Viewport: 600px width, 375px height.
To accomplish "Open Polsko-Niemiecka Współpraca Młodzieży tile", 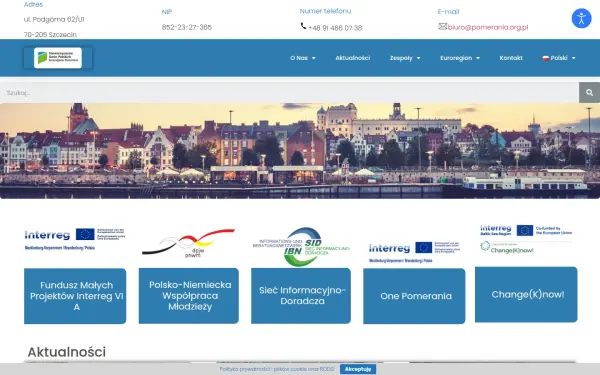I will (x=189, y=296).
